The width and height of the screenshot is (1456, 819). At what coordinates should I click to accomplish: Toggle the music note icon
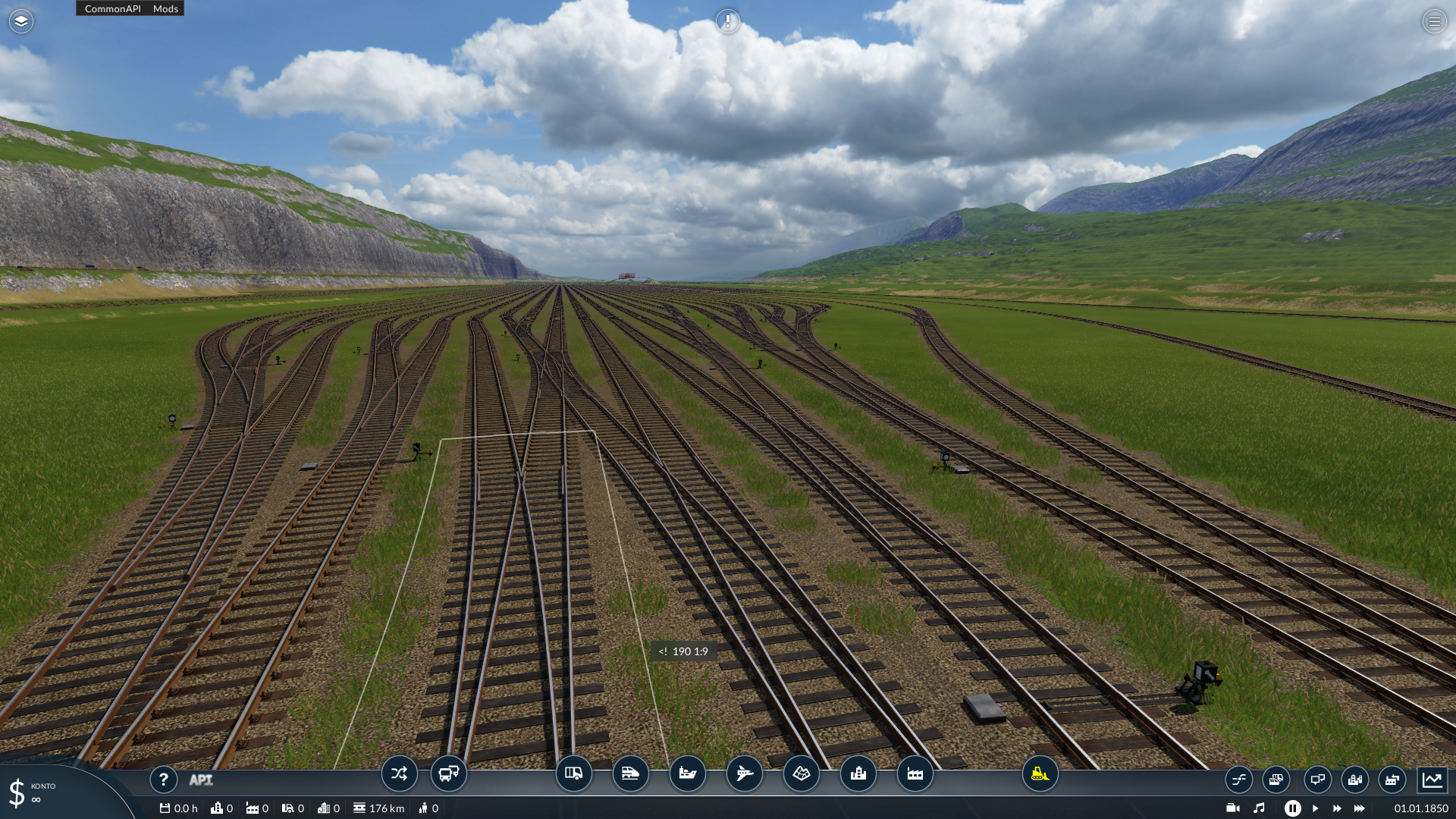[x=1259, y=808]
